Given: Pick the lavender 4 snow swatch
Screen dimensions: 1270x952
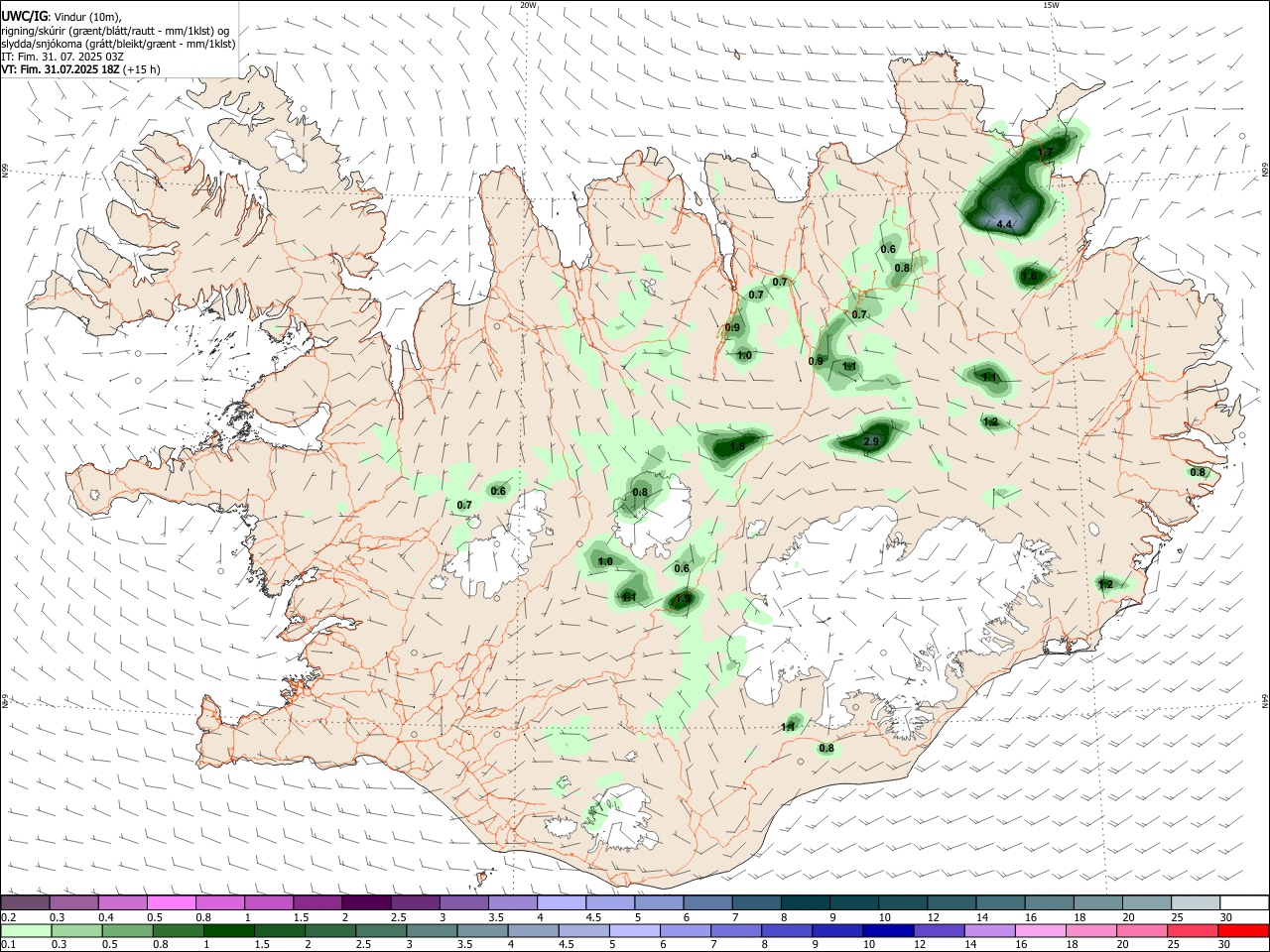Looking at the screenshot, I should 562,902.
